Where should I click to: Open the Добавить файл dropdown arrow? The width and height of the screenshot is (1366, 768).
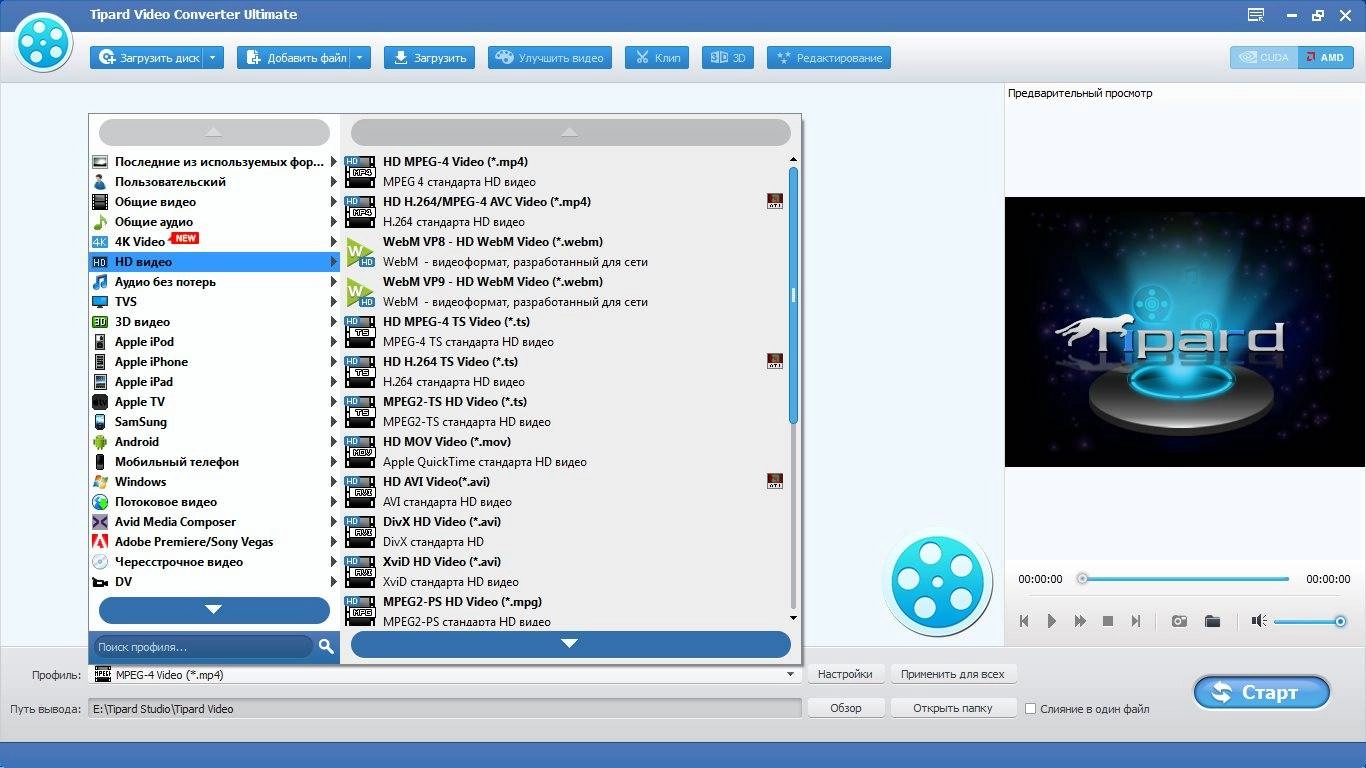pos(361,58)
